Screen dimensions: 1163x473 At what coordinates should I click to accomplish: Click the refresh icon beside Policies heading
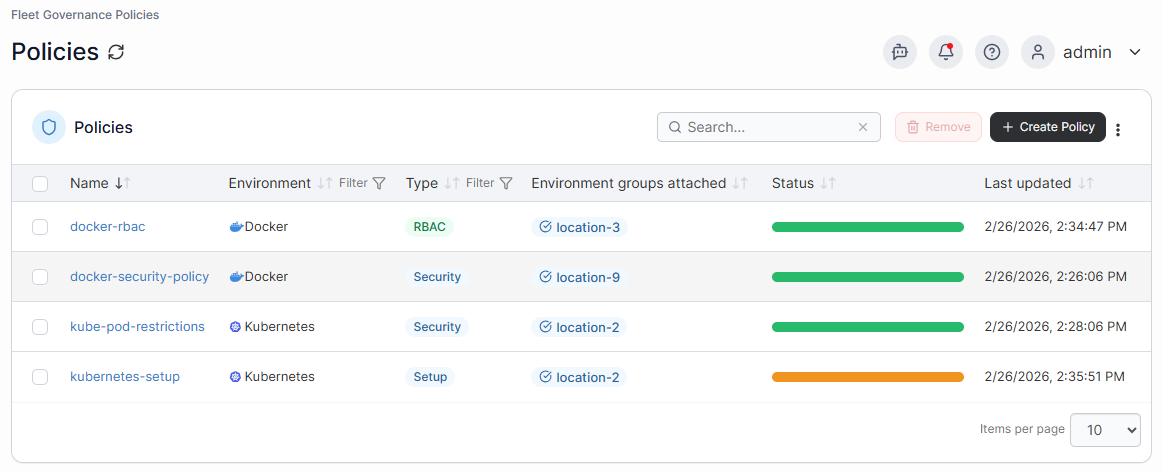click(x=117, y=52)
